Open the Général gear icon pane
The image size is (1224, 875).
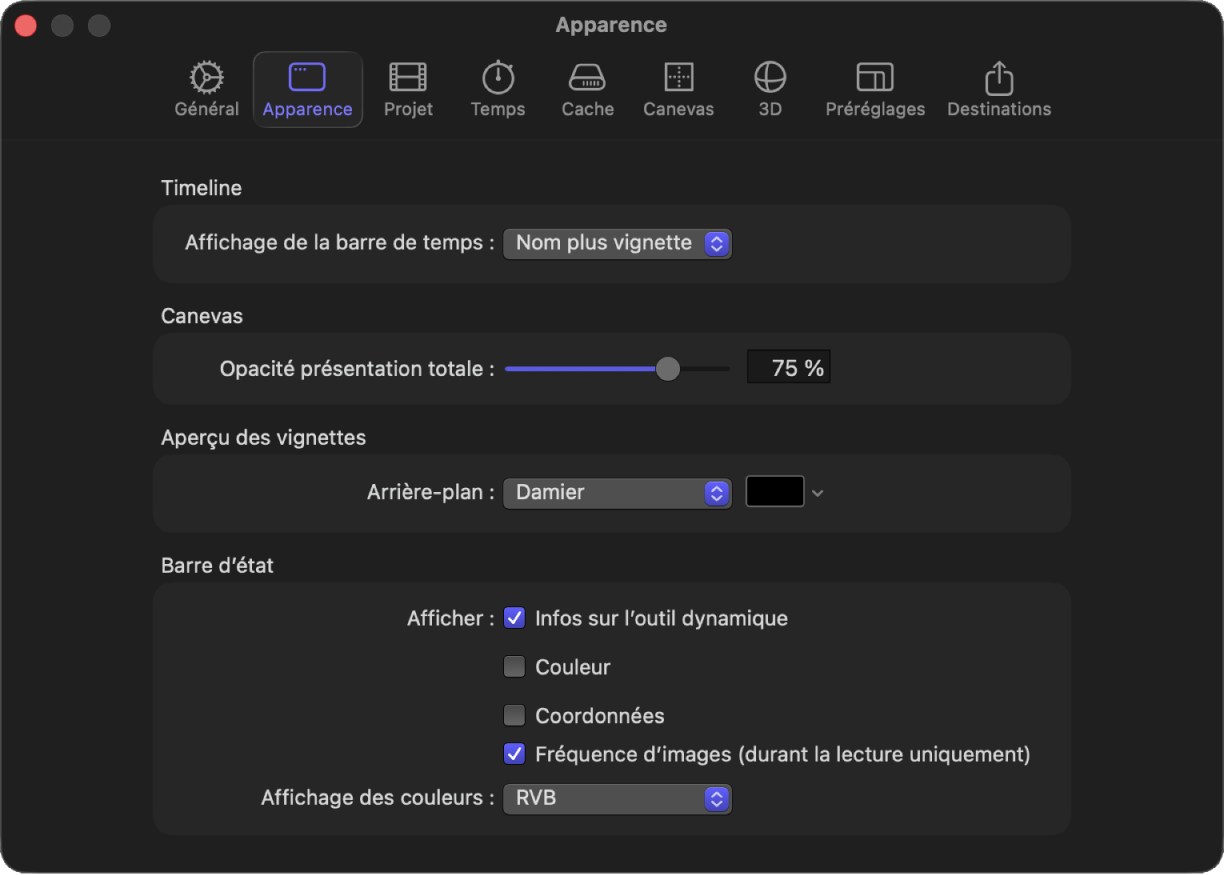(207, 78)
